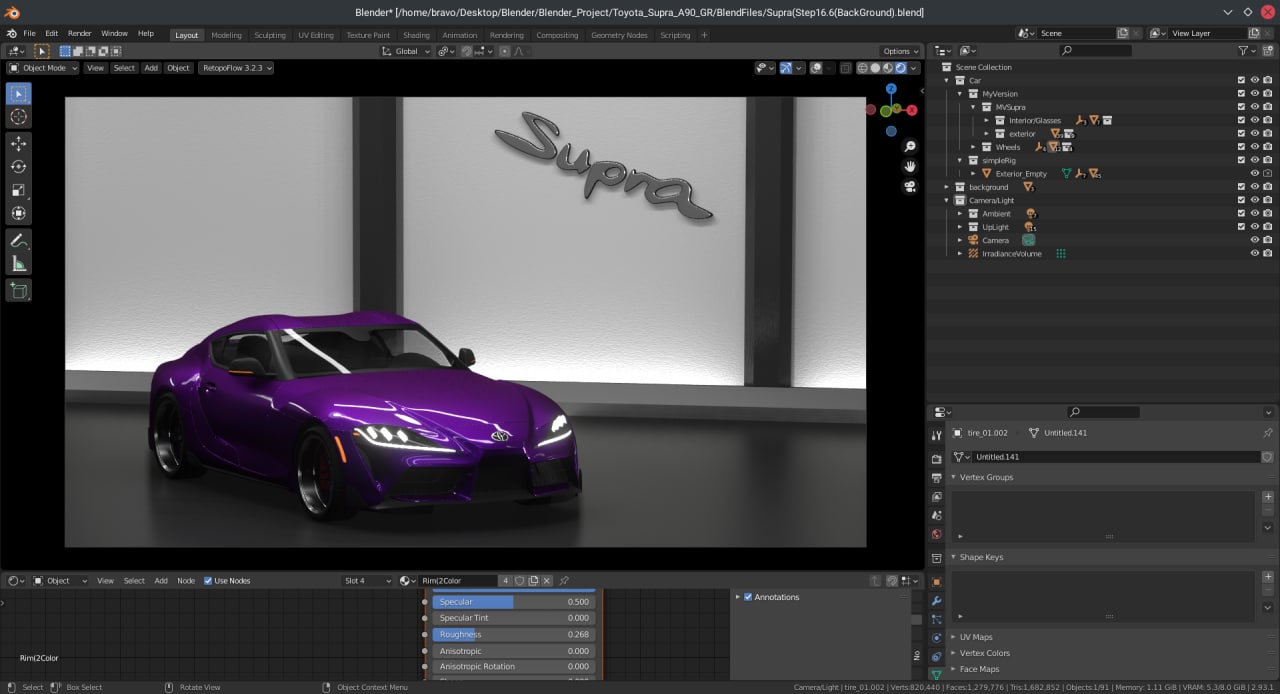
Task: Select the Annotate tool
Action: pos(18,241)
